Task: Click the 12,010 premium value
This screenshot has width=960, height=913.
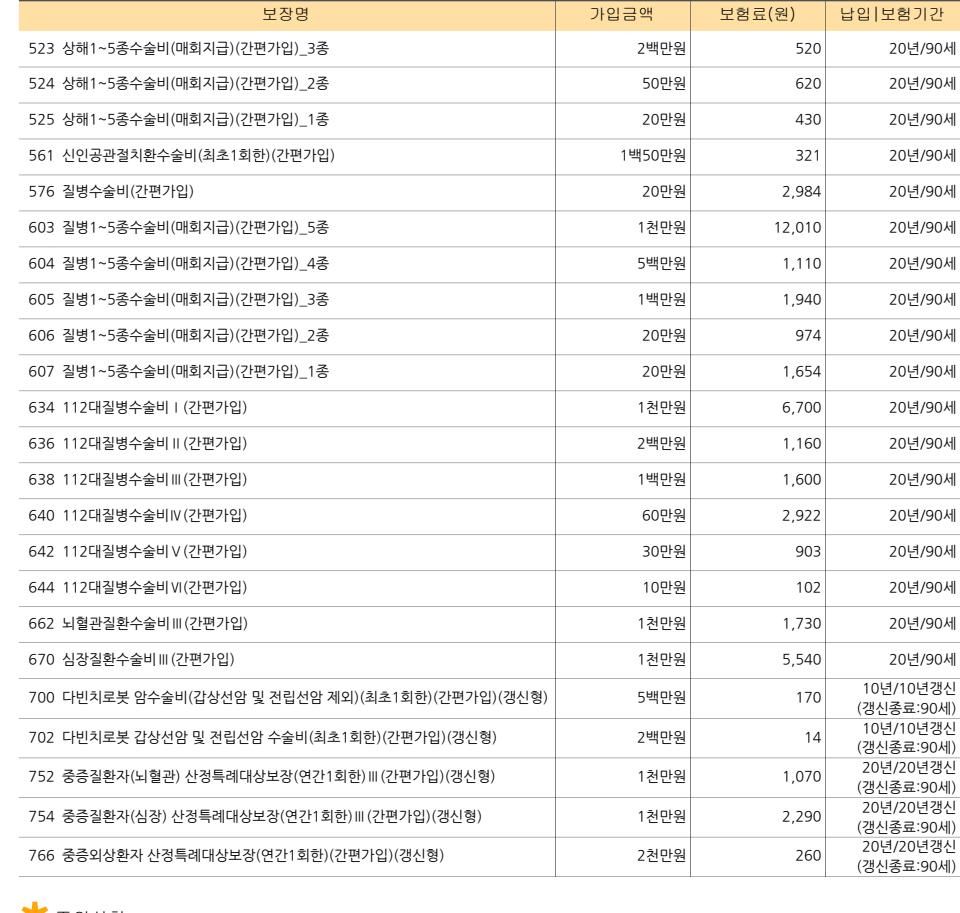Action: tap(797, 228)
